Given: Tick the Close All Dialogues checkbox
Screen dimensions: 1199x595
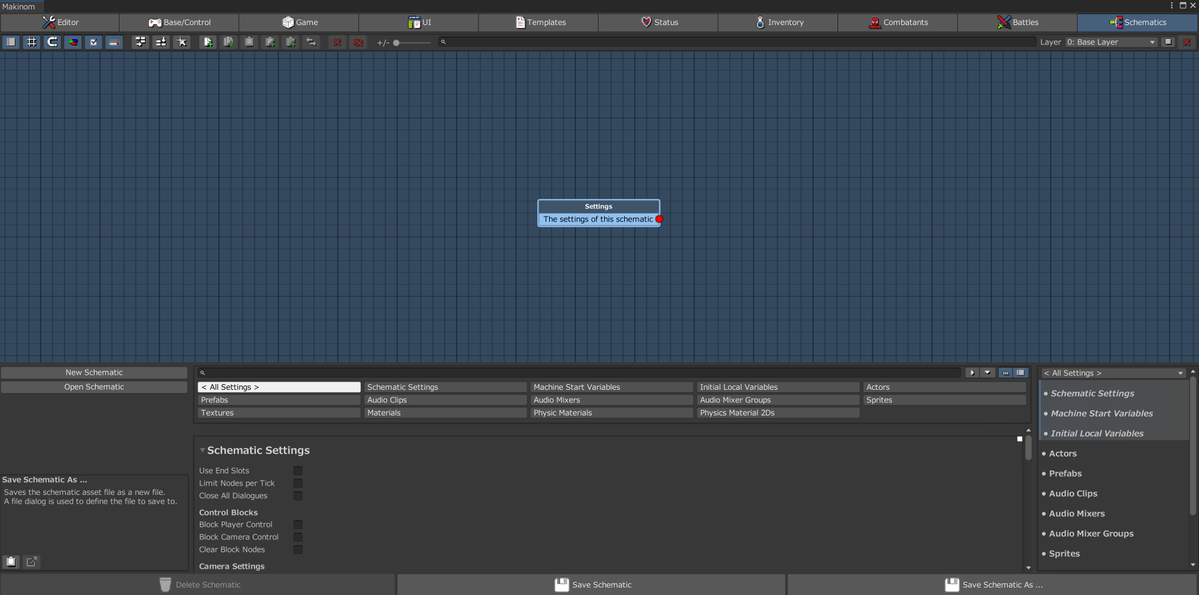Looking at the screenshot, I should point(297,496).
